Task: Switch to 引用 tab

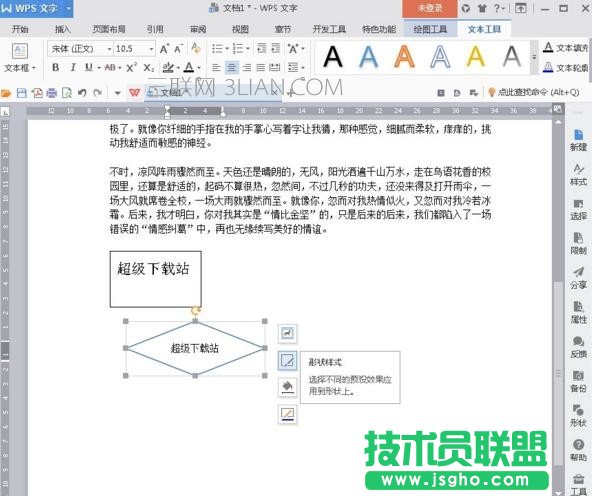Action: (x=155, y=29)
